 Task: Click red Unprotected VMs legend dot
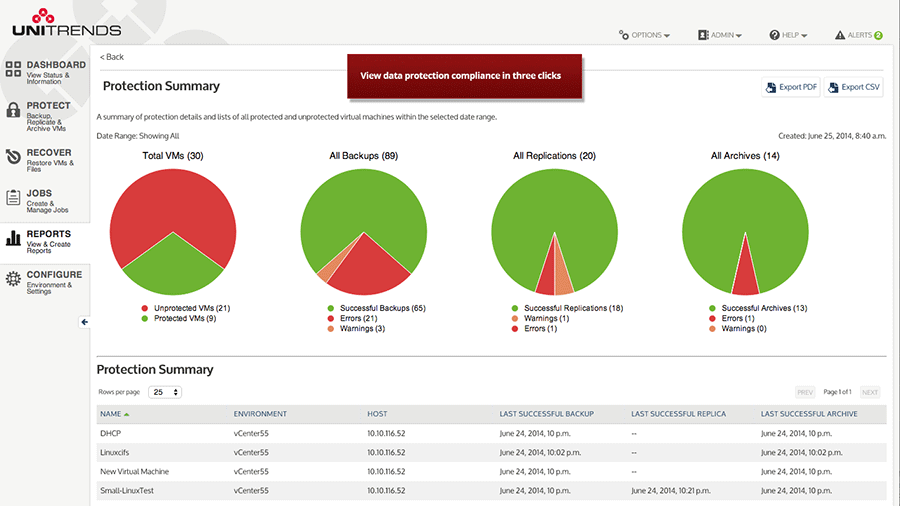(145, 308)
